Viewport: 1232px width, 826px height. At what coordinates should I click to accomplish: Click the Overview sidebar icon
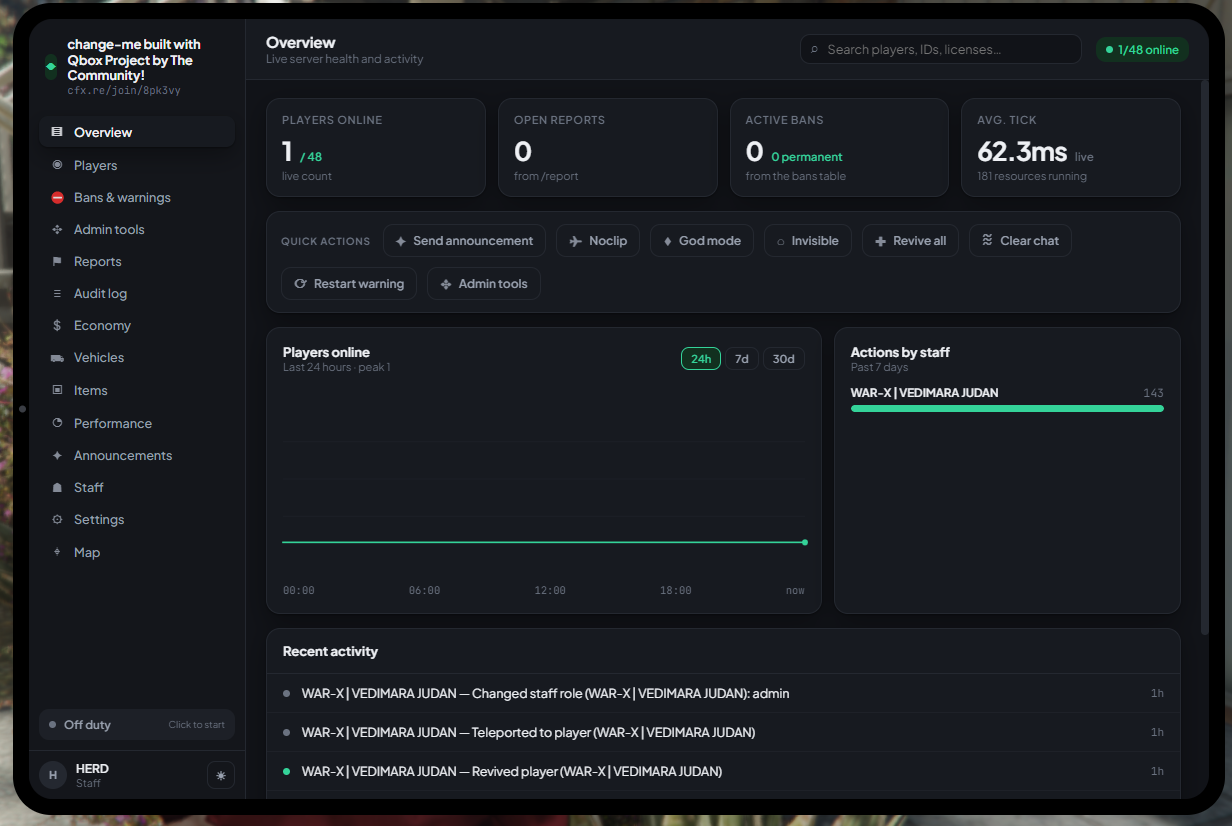[57, 132]
